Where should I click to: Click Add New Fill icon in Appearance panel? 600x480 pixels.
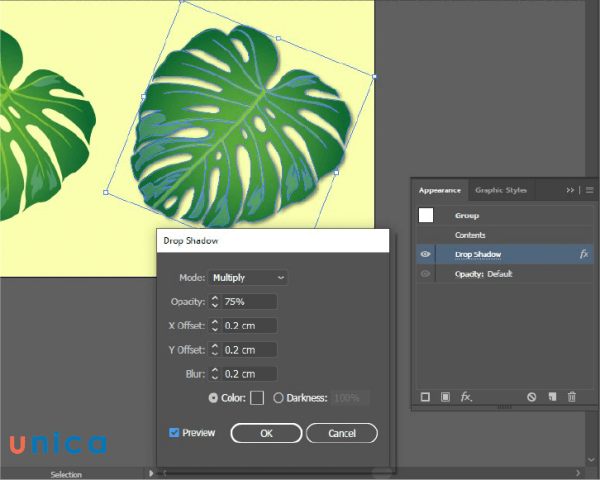point(445,397)
